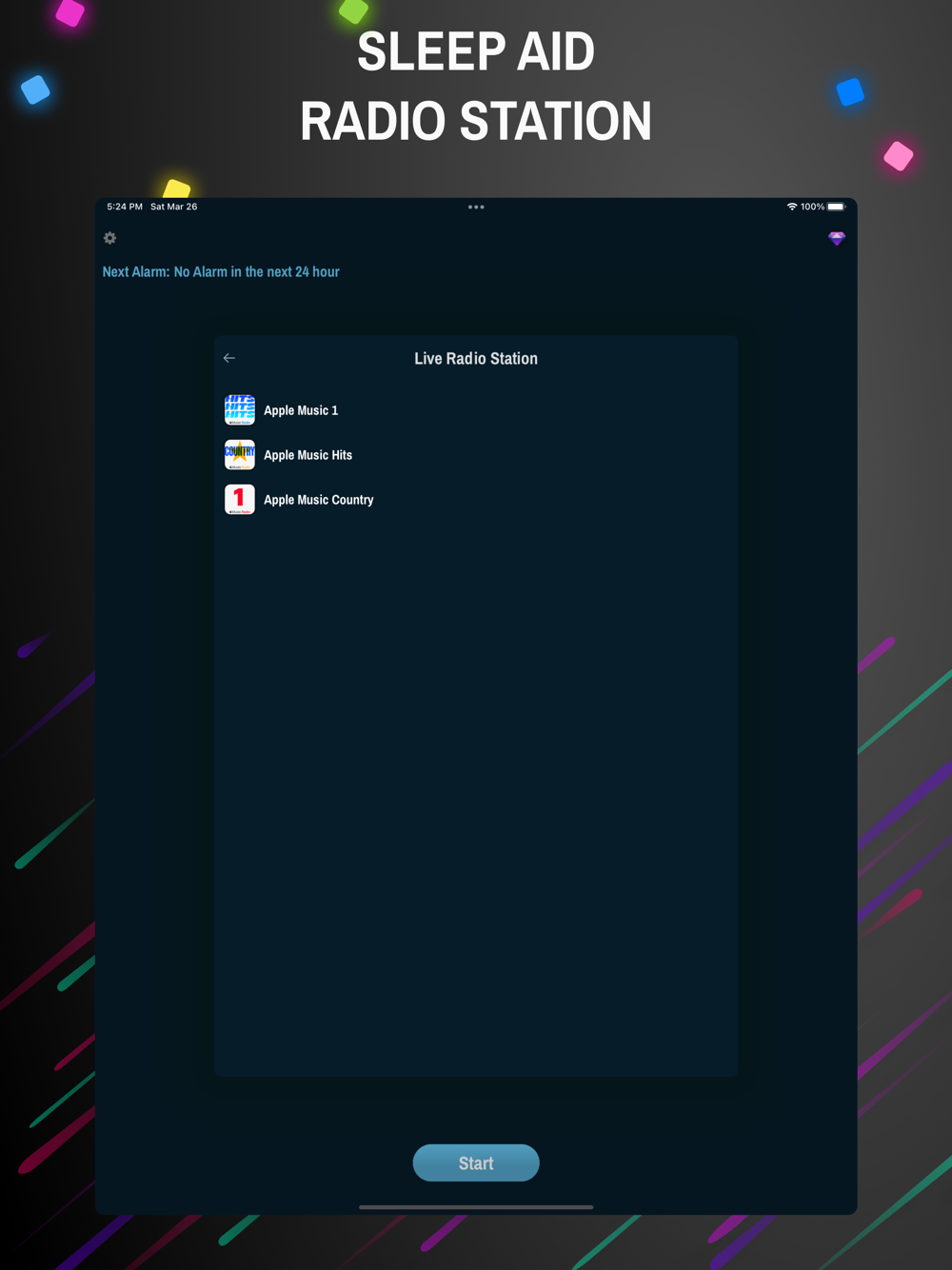Pick the Apple Music Country station label
Screen dimensions: 952x1270
tap(318, 500)
